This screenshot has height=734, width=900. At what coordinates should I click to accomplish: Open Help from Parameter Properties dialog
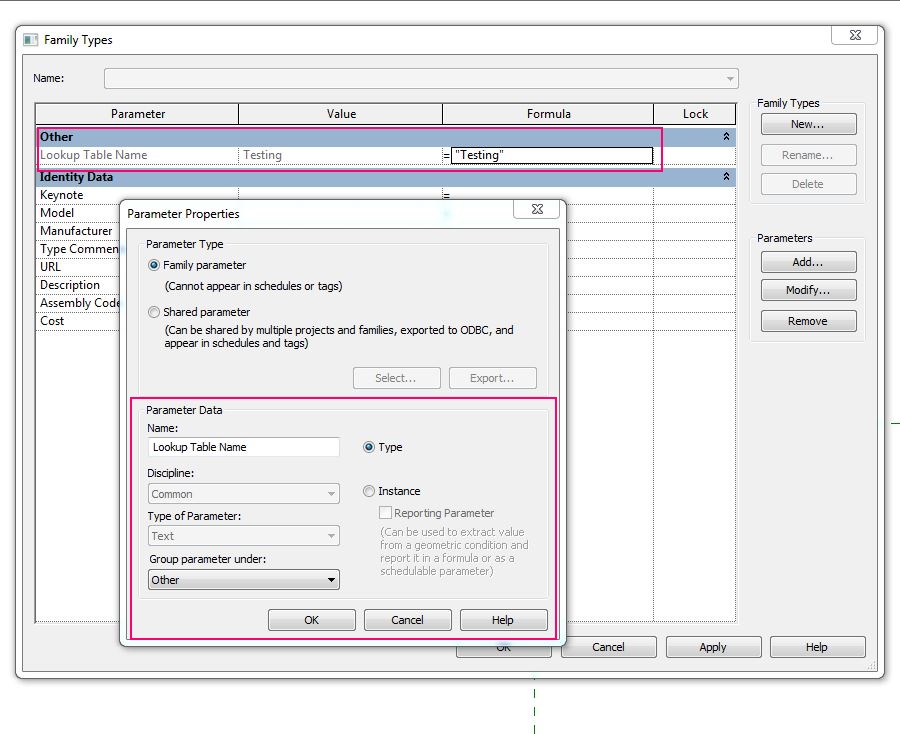click(503, 619)
